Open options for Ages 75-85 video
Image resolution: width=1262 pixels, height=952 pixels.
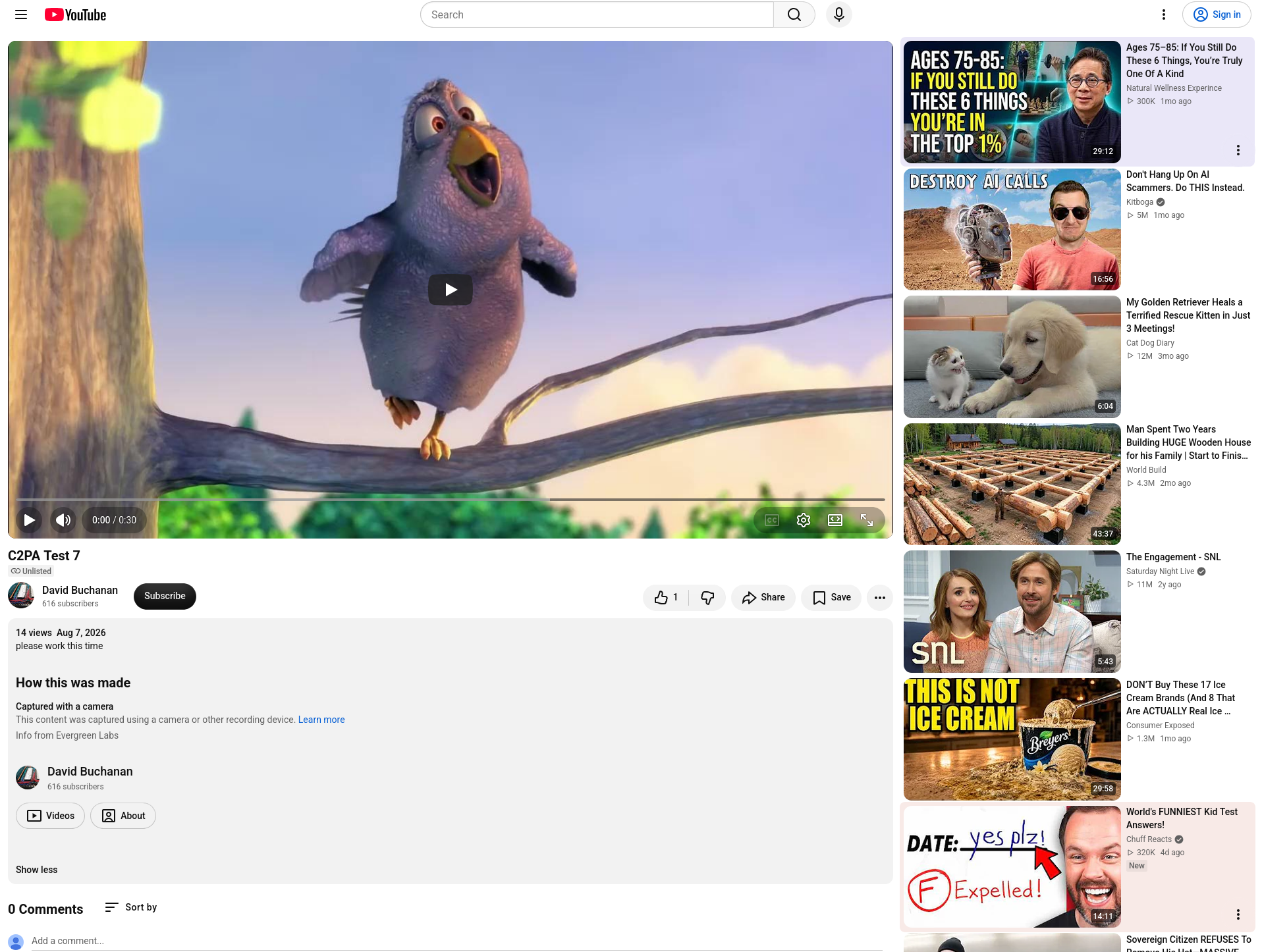pos(1238,150)
